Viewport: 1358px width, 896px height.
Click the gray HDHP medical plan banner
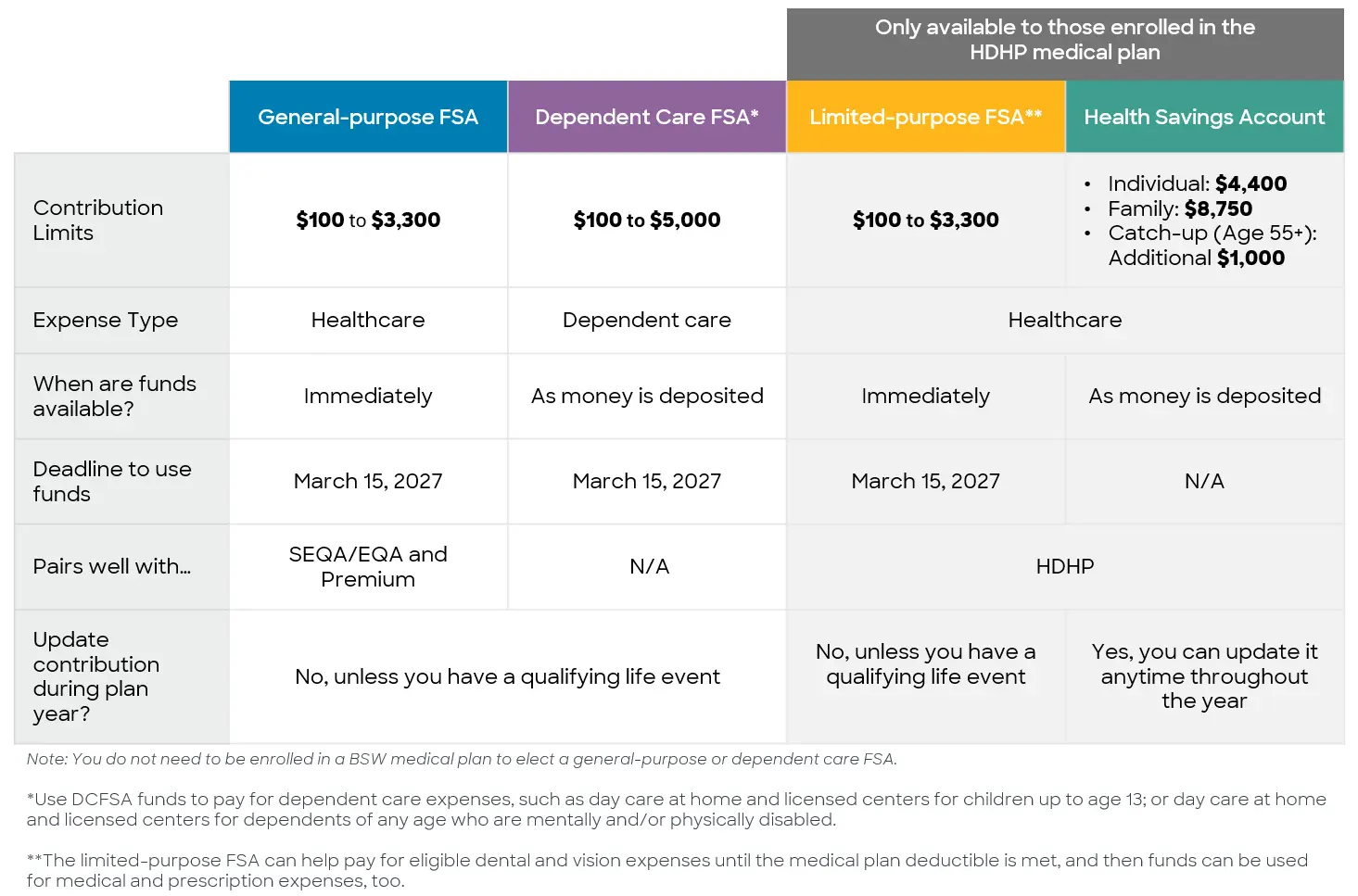pyautogui.click(x=1064, y=40)
